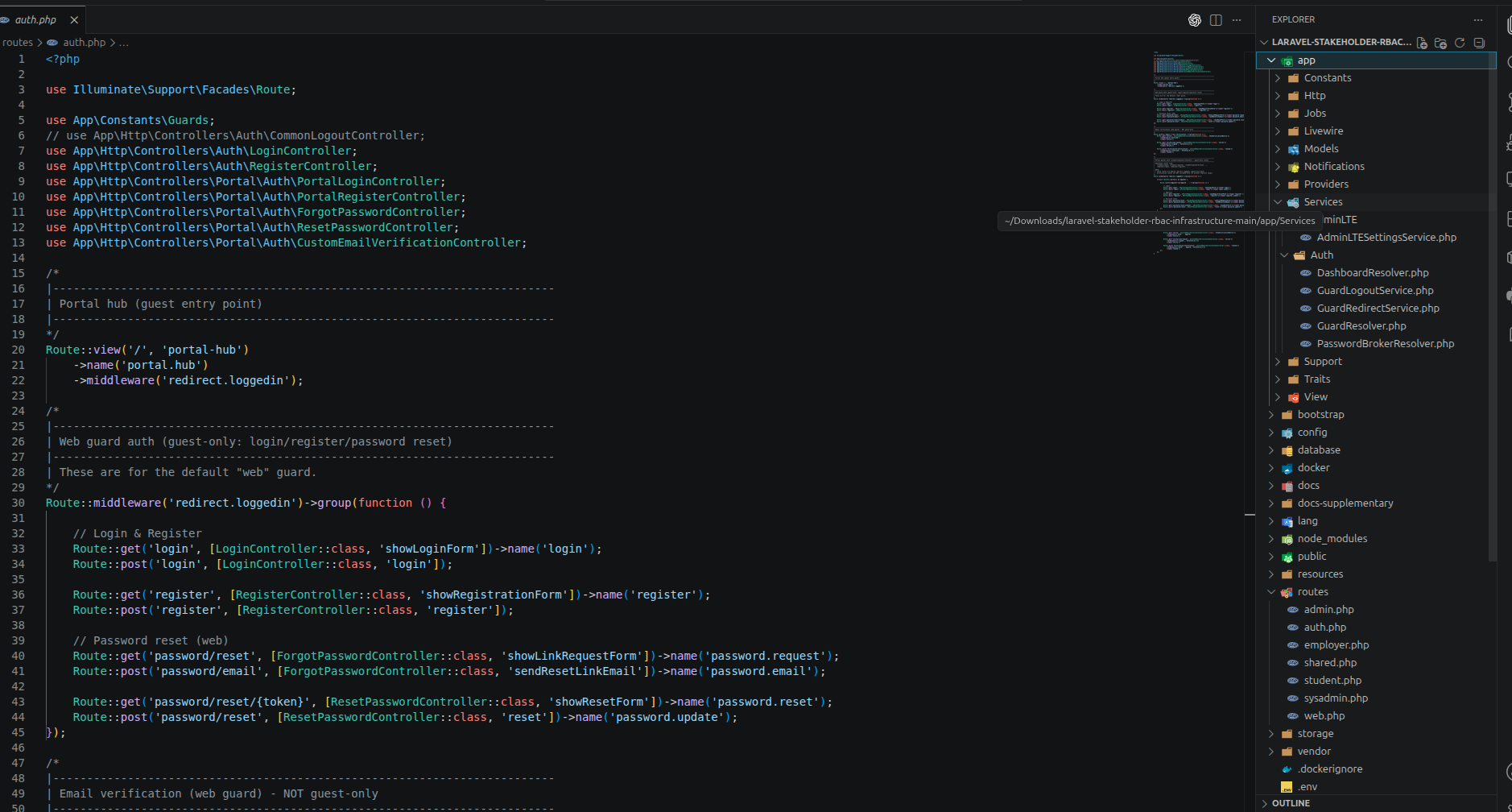The height and width of the screenshot is (812, 1512).
Task: Open the .env file
Action: [1308, 787]
